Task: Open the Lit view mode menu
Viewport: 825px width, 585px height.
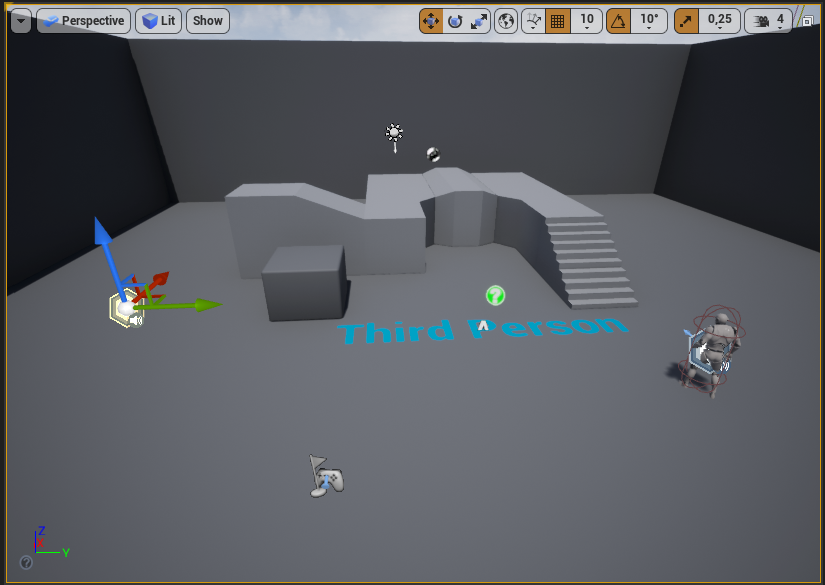Action: pyautogui.click(x=158, y=21)
